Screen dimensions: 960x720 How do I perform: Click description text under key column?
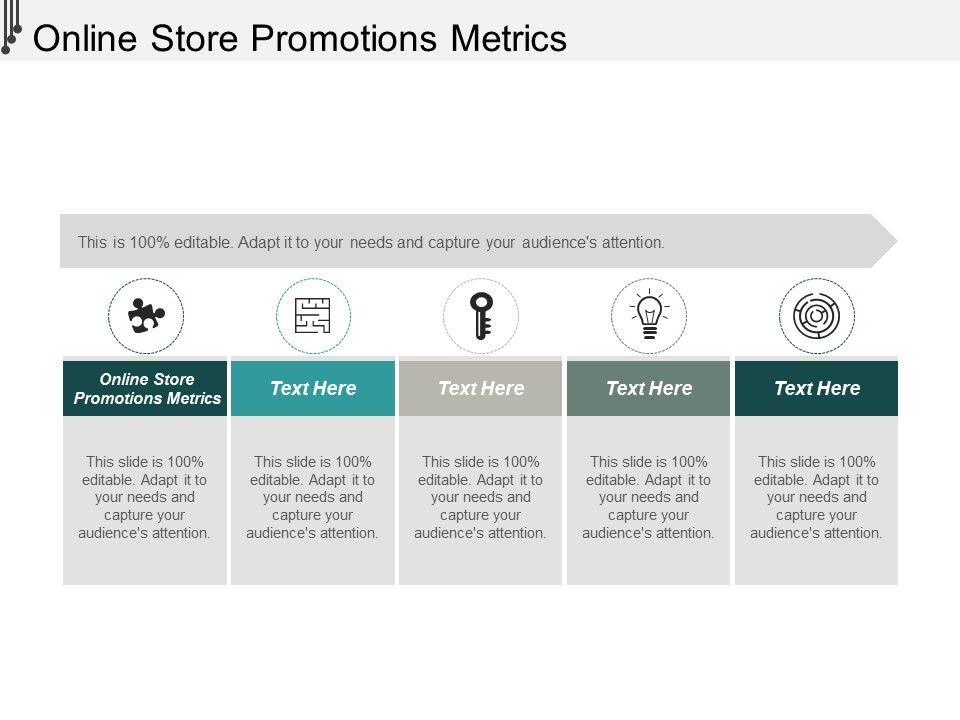point(481,497)
